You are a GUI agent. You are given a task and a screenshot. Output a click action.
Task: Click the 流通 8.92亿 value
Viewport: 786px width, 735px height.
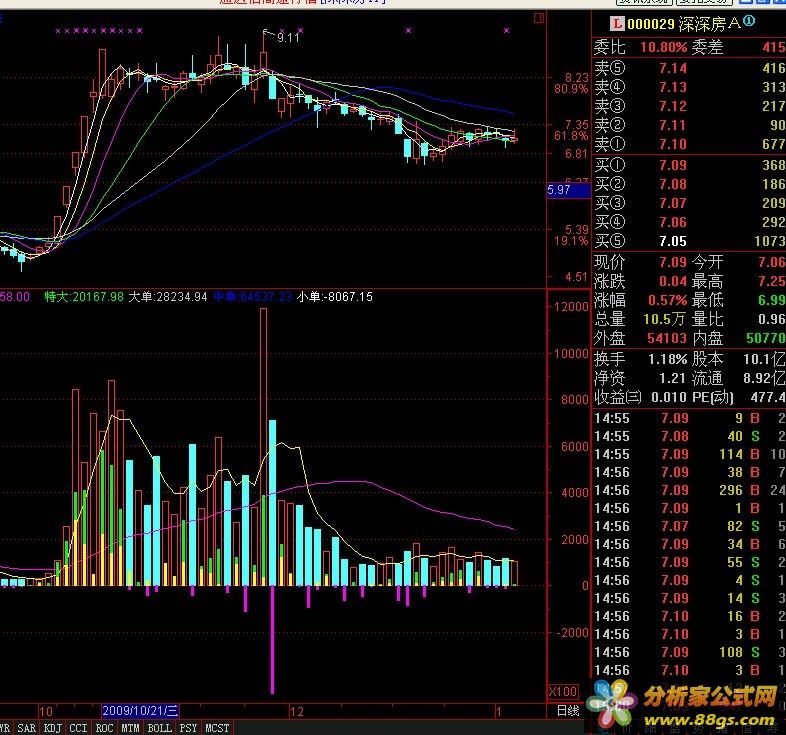(764, 378)
